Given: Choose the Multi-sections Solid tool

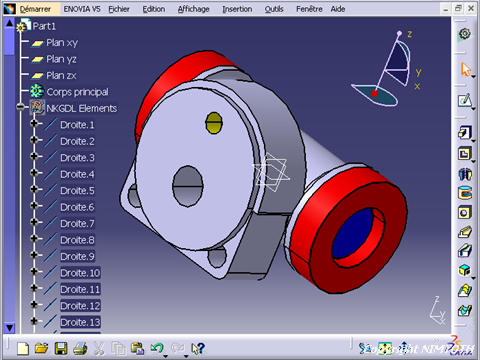Looking at the screenshot, I should [x=464, y=290].
